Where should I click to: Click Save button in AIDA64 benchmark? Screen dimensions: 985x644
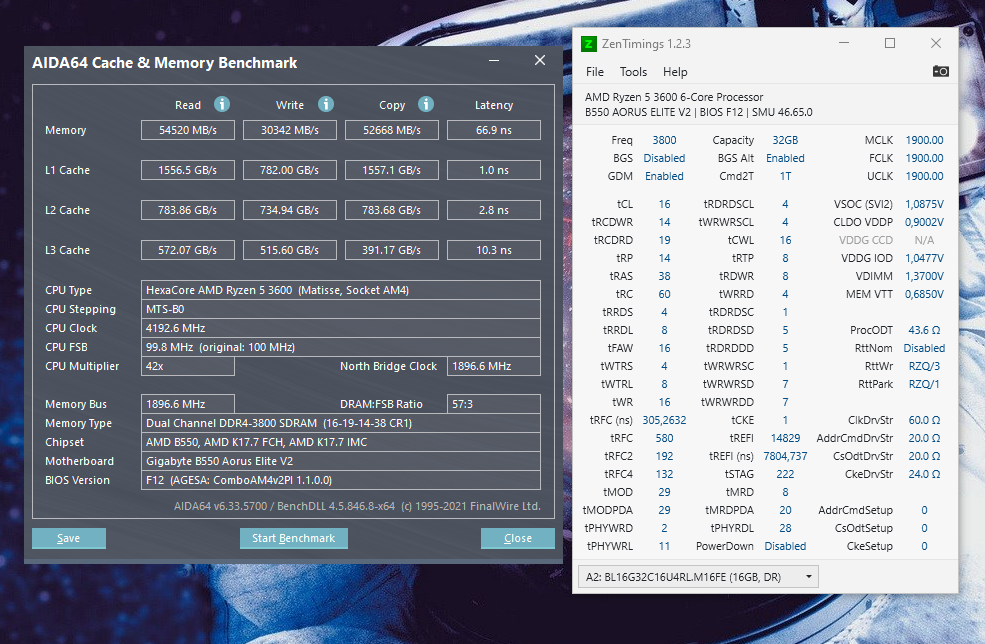click(68, 538)
